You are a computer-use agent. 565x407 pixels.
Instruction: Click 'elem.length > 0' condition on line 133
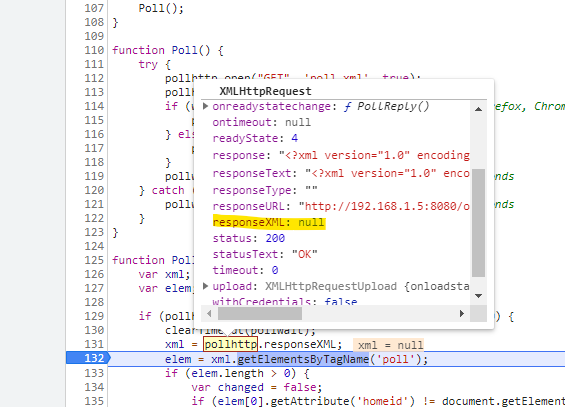click(240, 373)
